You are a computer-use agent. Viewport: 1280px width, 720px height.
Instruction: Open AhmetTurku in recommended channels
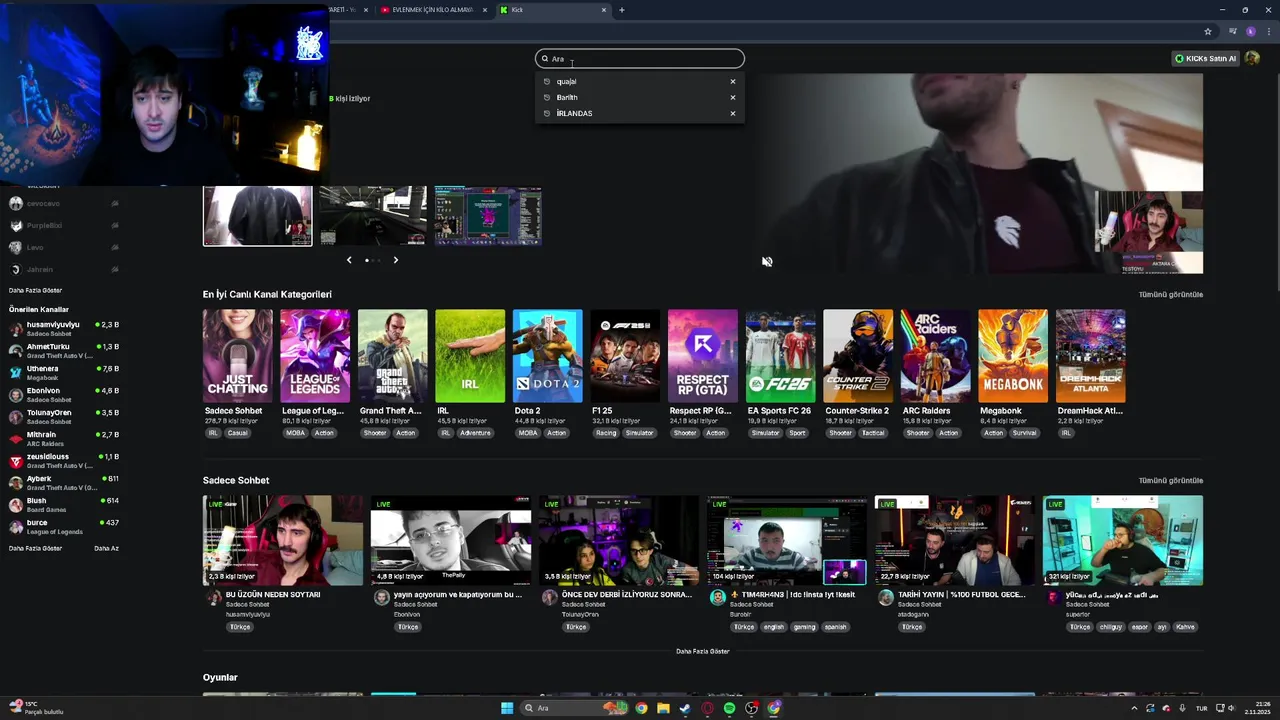coord(63,351)
